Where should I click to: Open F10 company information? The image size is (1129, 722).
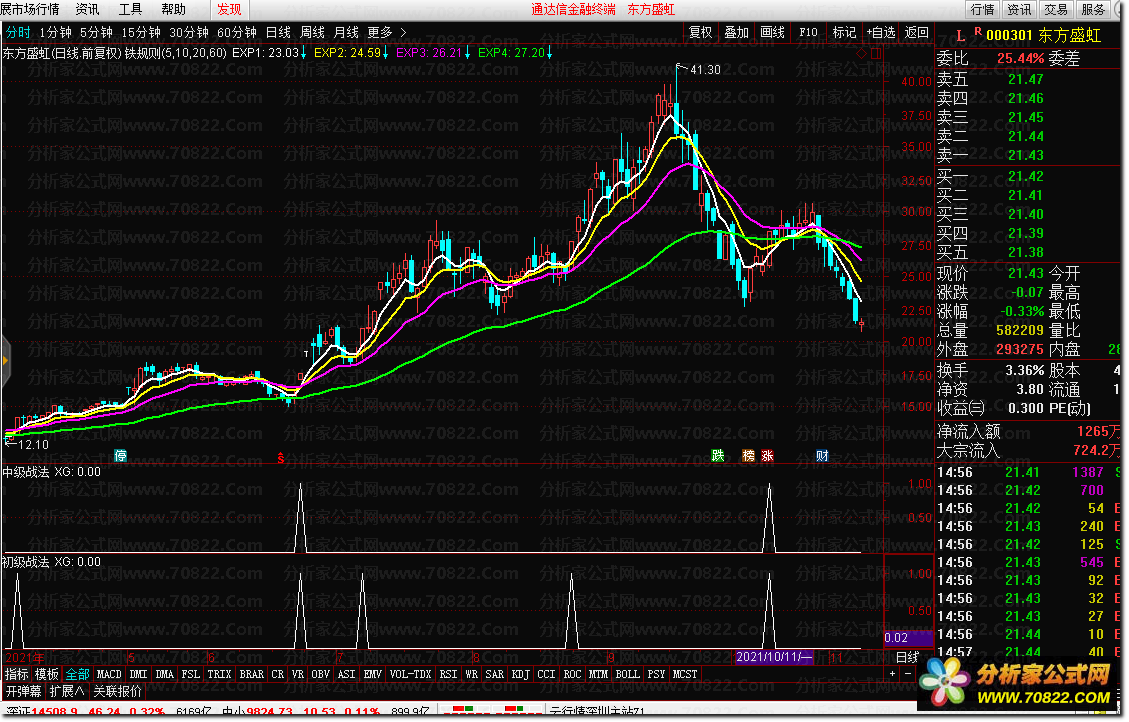pyautogui.click(x=808, y=32)
